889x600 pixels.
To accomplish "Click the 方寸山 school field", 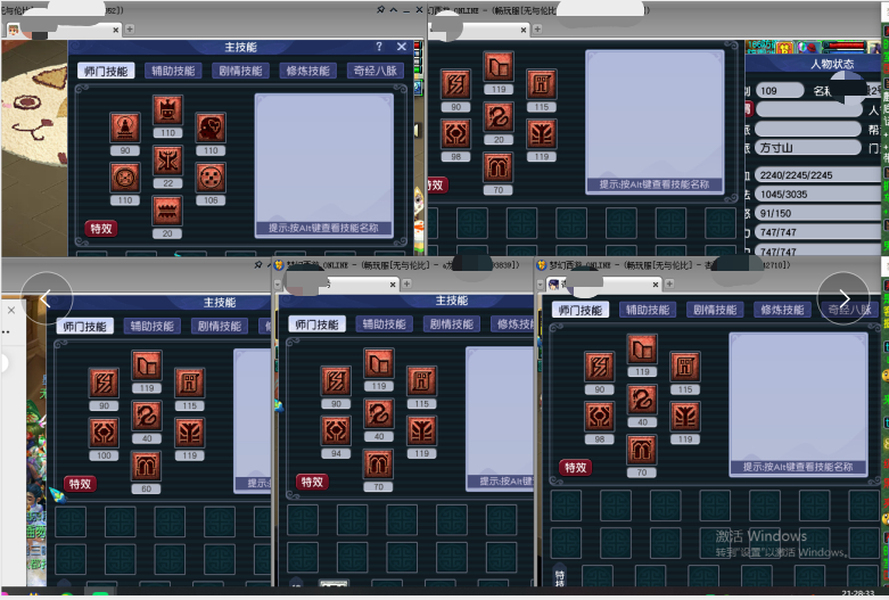I will click(808, 147).
